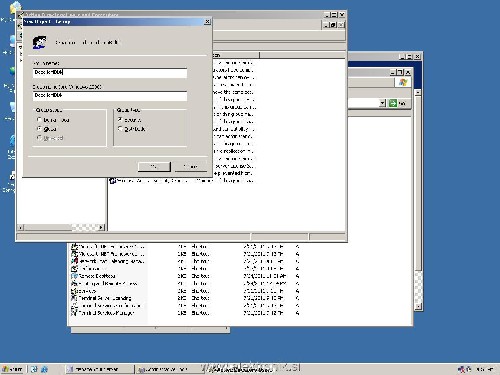The image size is (500, 375).
Task: Confirm the new group with OK
Action: (x=154, y=166)
